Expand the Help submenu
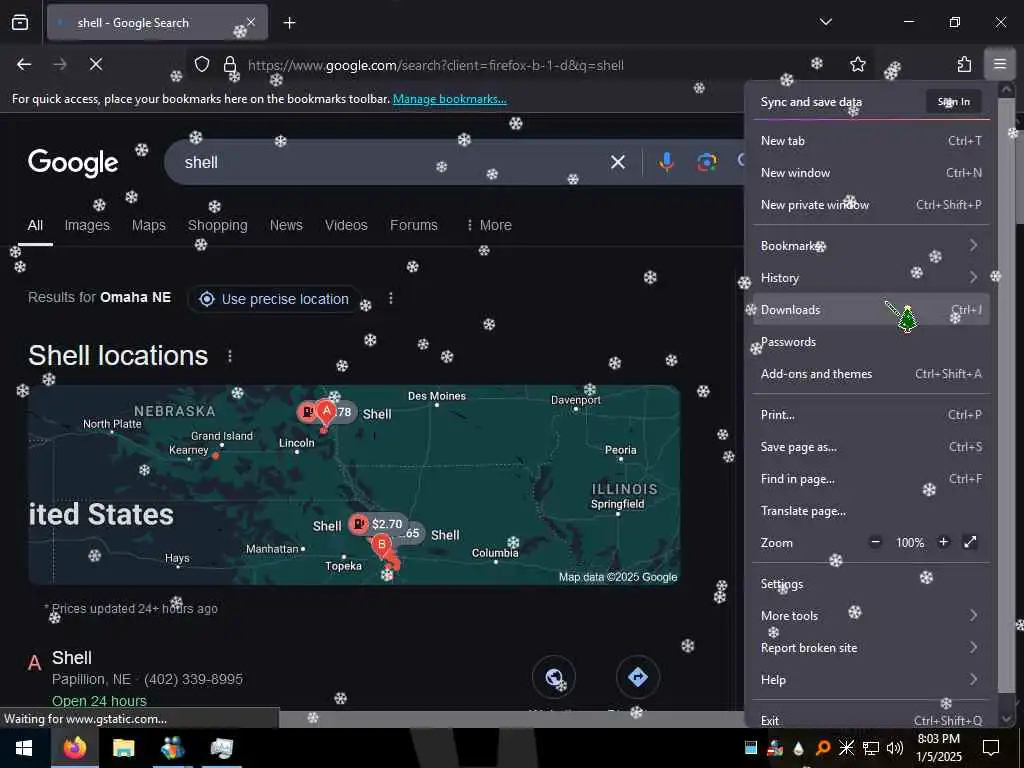 pos(871,679)
